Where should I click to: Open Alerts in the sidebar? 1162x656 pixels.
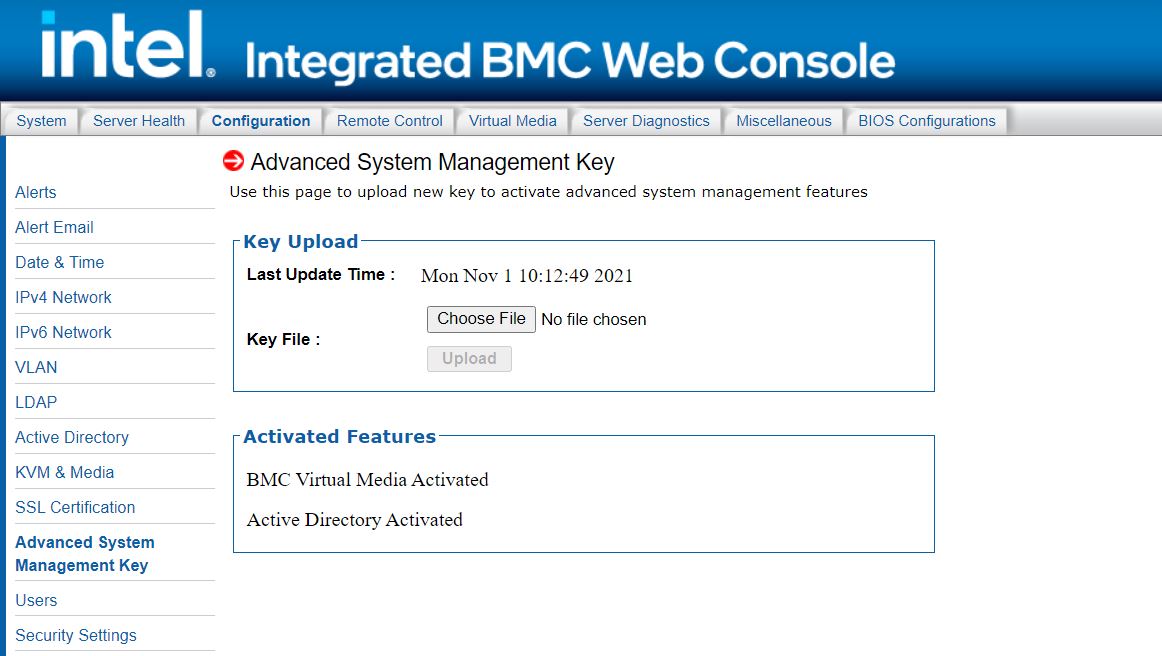coord(36,192)
